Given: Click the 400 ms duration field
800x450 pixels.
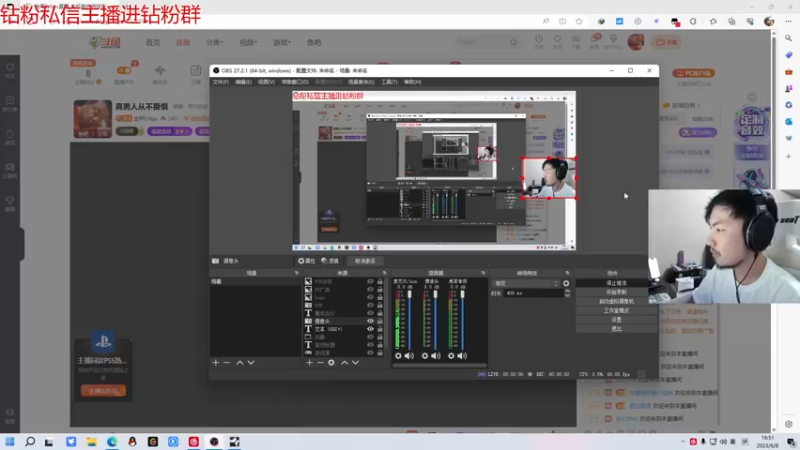Looking at the screenshot, I should [x=533, y=293].
